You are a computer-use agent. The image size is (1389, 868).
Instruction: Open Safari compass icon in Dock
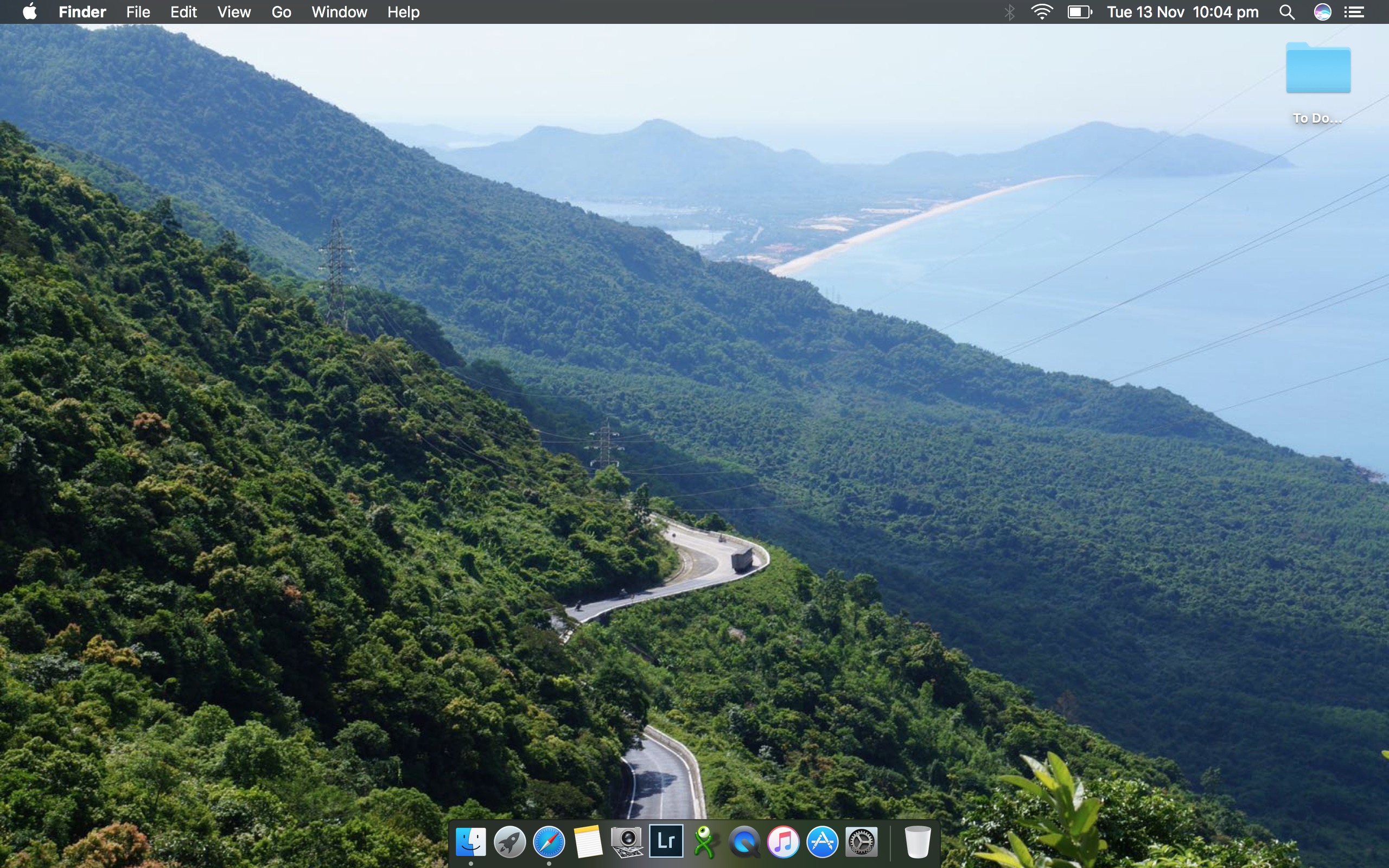coord(549,842)
